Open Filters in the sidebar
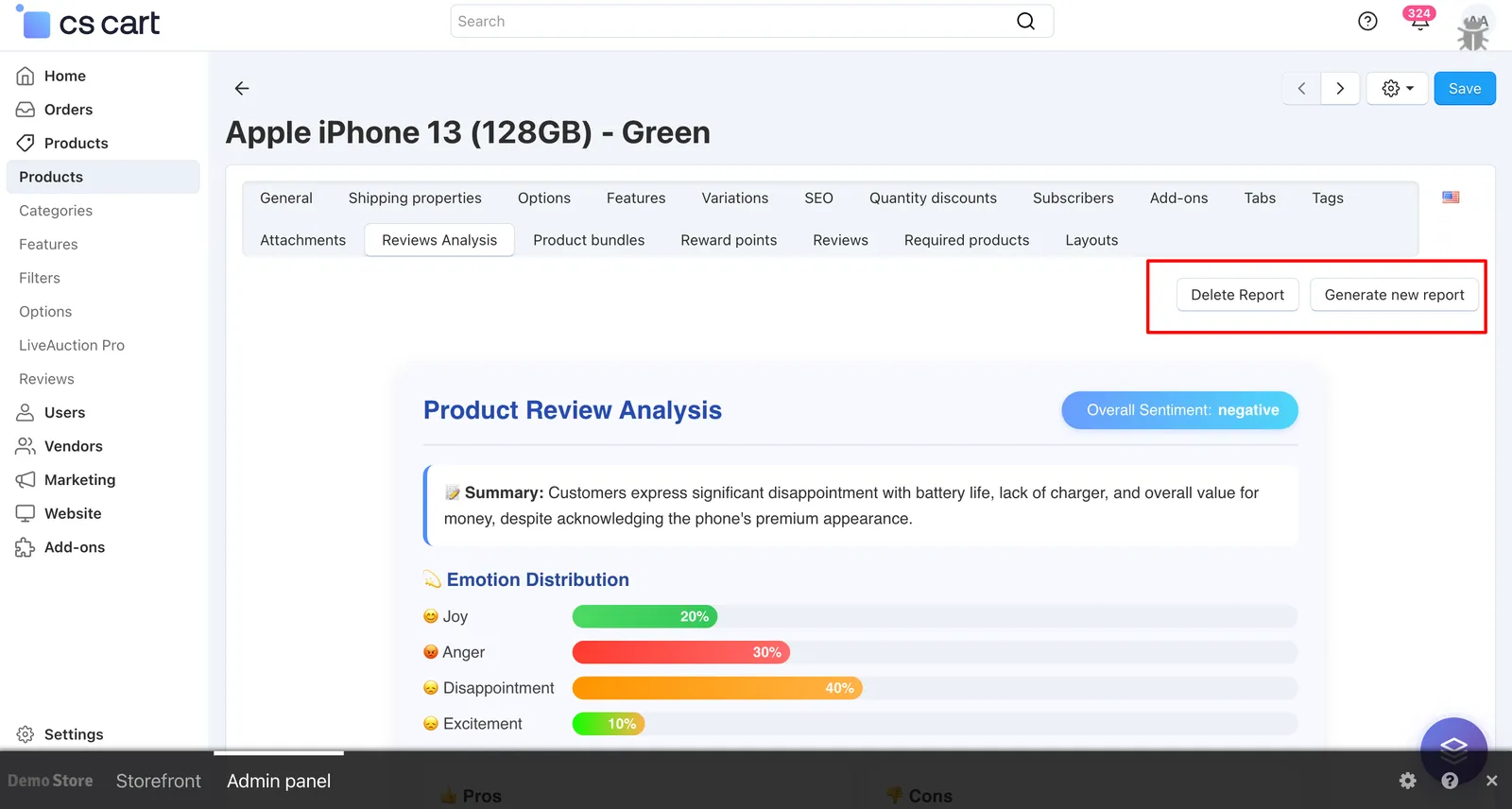 tap(40, 278)
